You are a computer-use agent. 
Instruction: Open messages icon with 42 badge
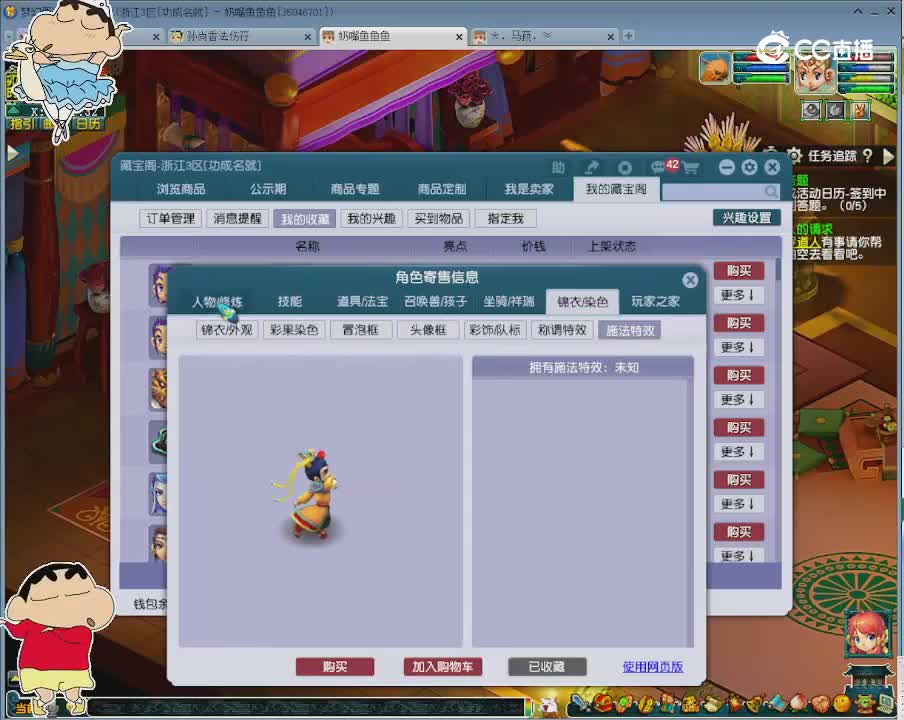(664, 167)
